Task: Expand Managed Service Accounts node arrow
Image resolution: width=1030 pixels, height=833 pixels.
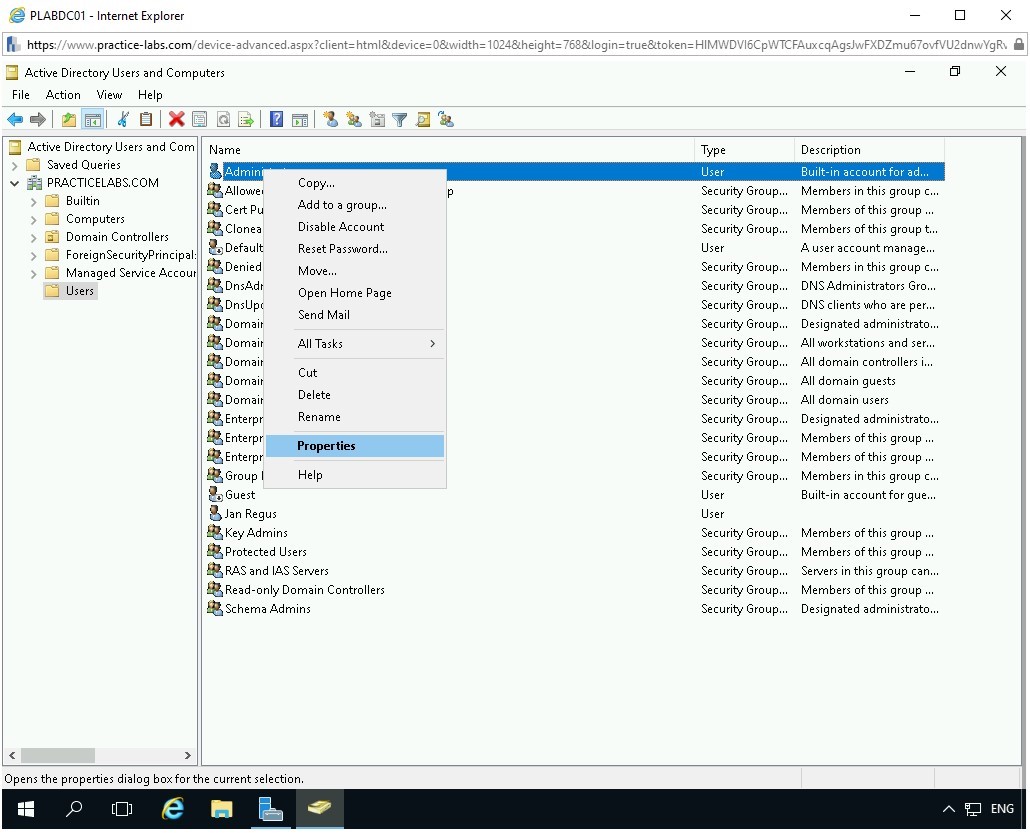Action: (x=34, y=273)
